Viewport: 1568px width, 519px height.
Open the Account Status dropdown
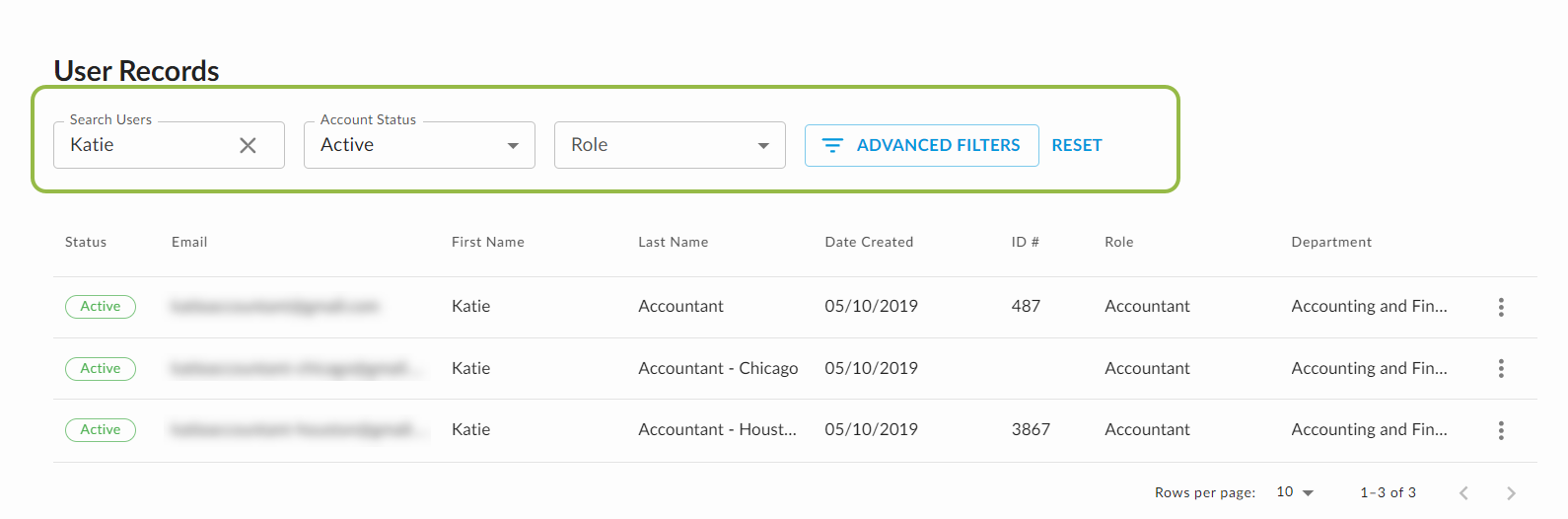[x=419, y=145]
